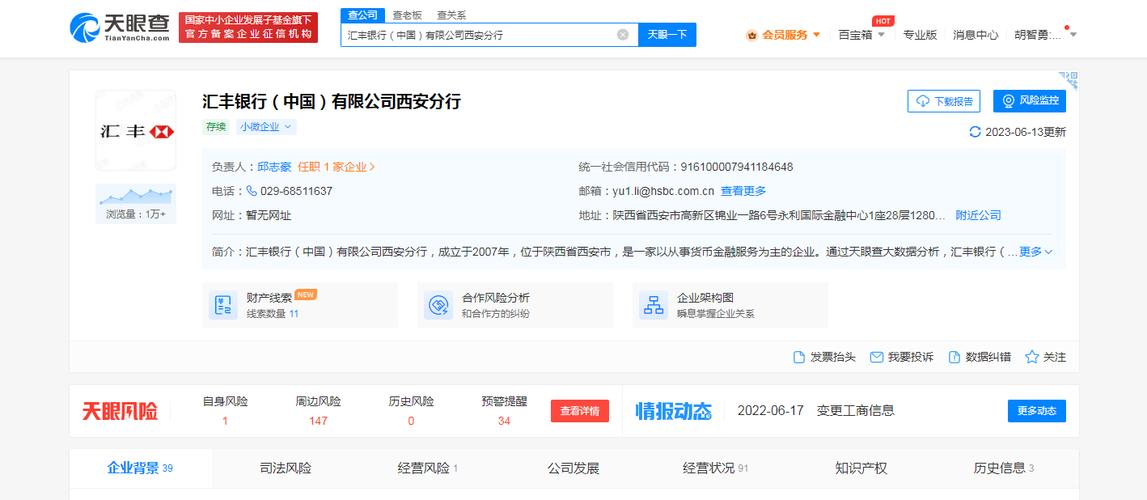The height and width of the screenshot is (500, 1147).
Task: Switch to 经营状况 tab
Action: pyautogui.click(x=715, y=469)
